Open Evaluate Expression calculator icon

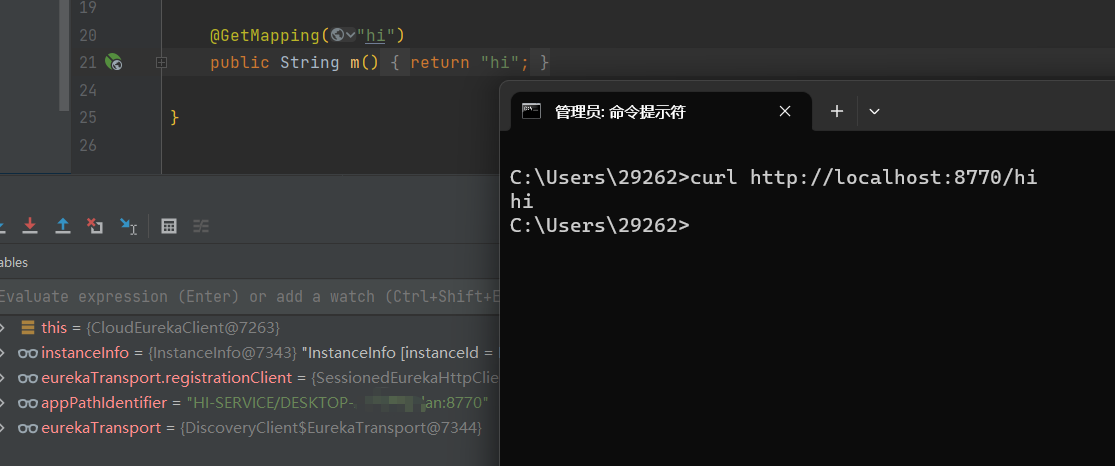pos(169,226)
